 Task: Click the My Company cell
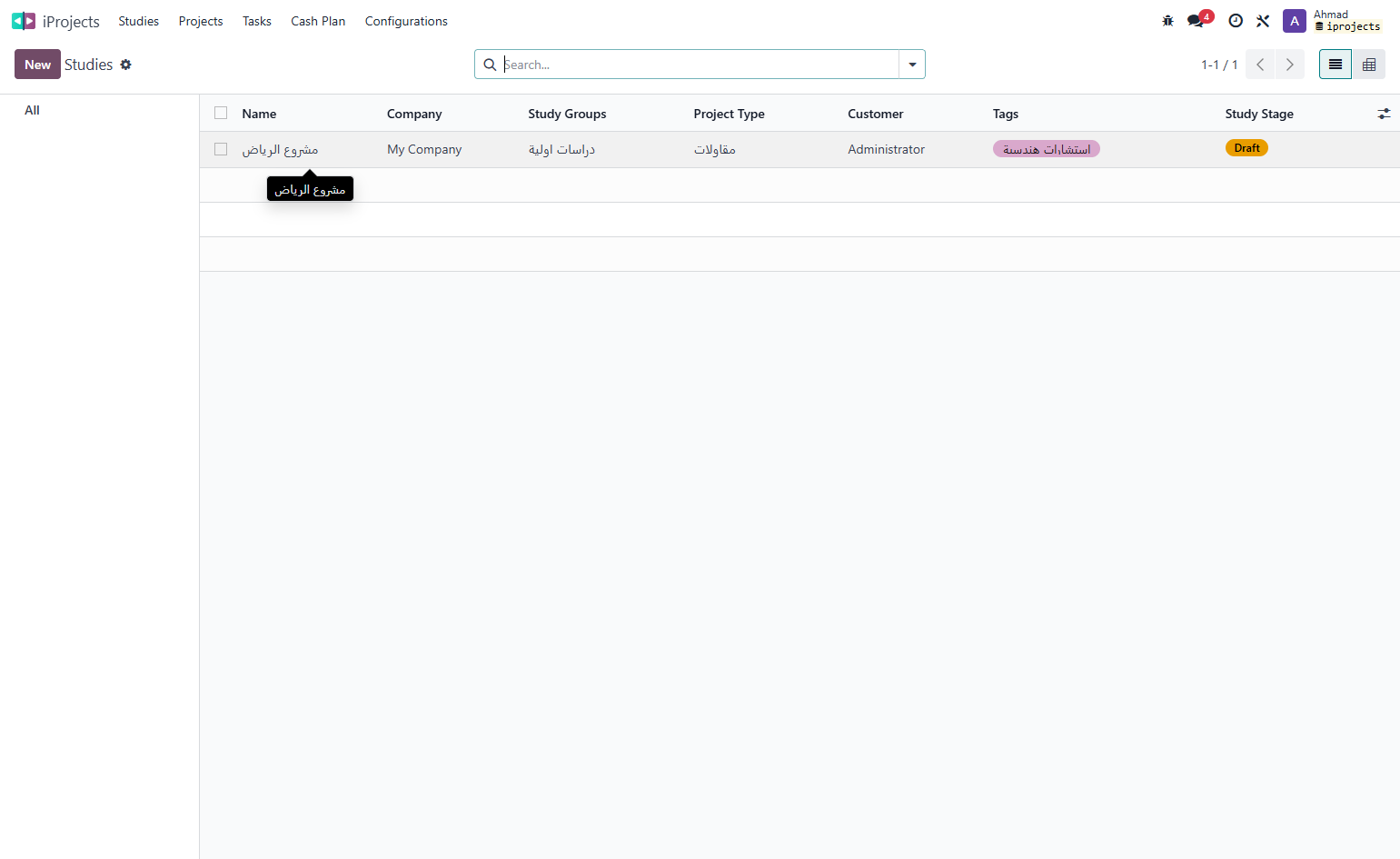424,149
